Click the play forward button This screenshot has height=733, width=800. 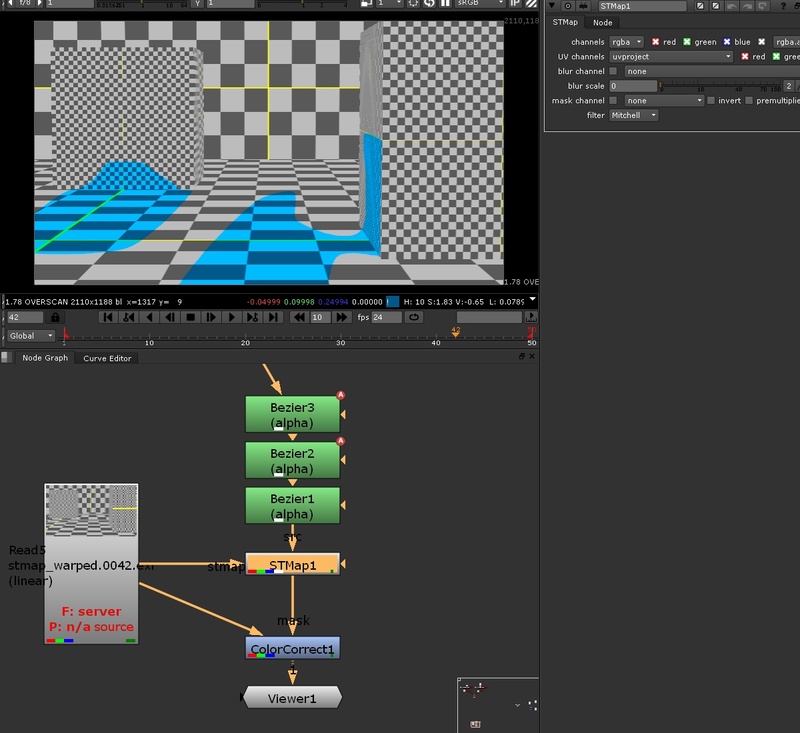(x=231, y=317)
